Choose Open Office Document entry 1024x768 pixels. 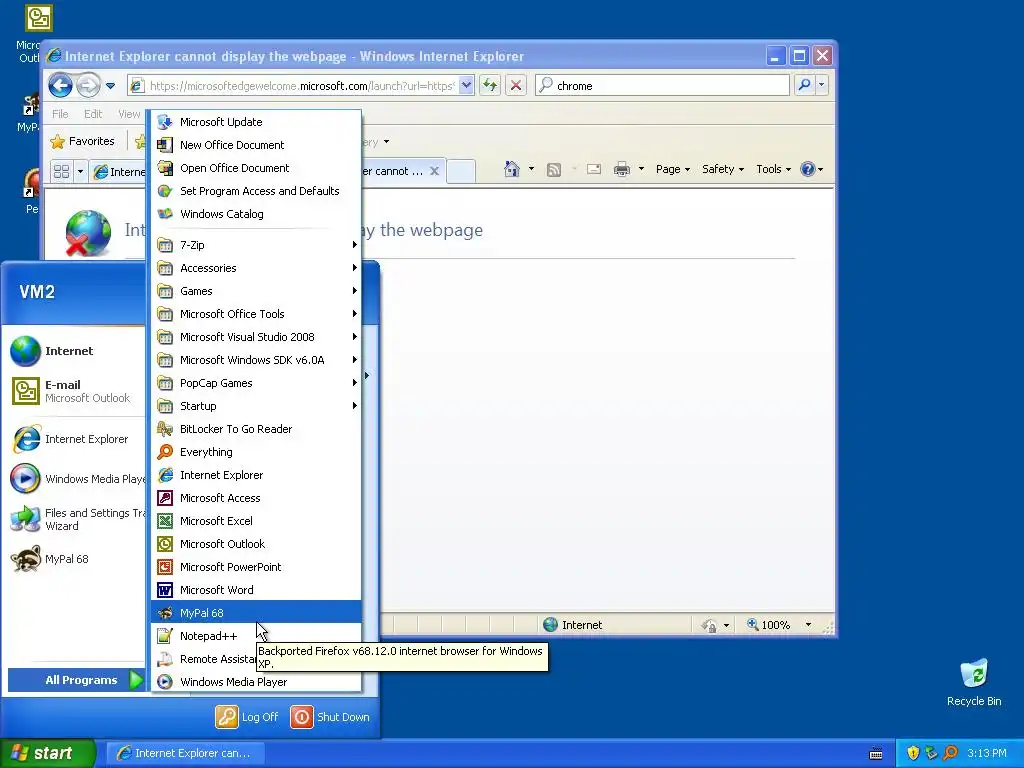pos(256,168)
